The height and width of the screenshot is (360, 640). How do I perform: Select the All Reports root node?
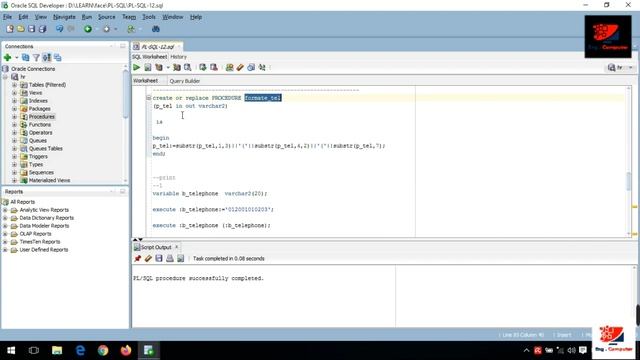[x=22, y=202]
